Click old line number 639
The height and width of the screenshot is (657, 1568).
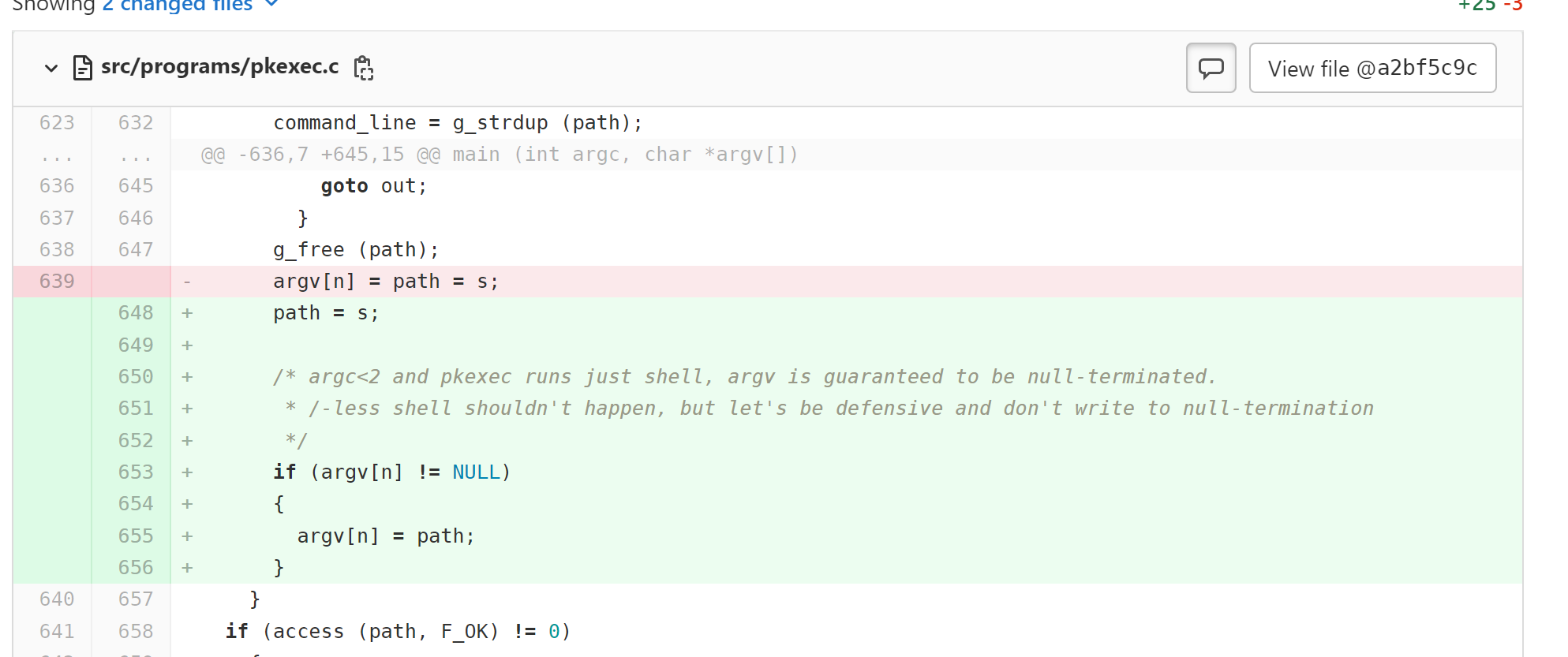[57, 282]
